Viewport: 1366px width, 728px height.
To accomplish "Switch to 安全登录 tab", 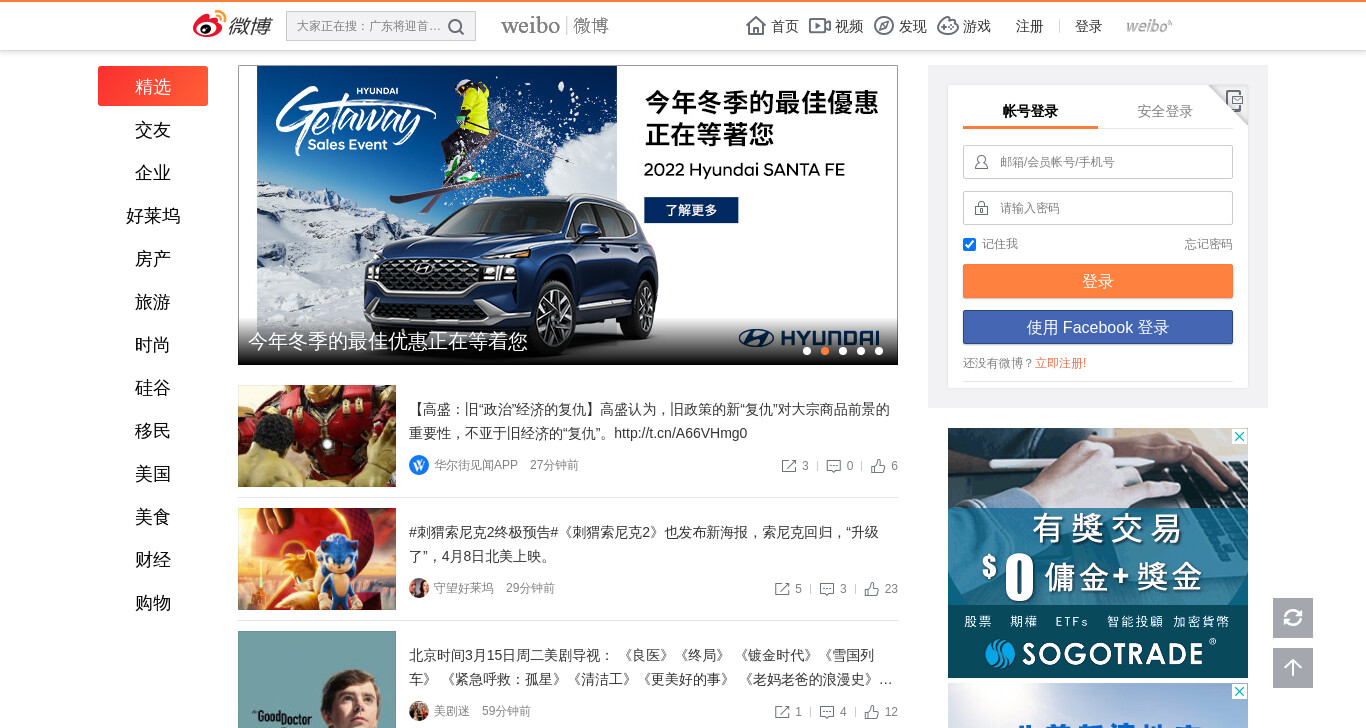I will pos(1165,111).
